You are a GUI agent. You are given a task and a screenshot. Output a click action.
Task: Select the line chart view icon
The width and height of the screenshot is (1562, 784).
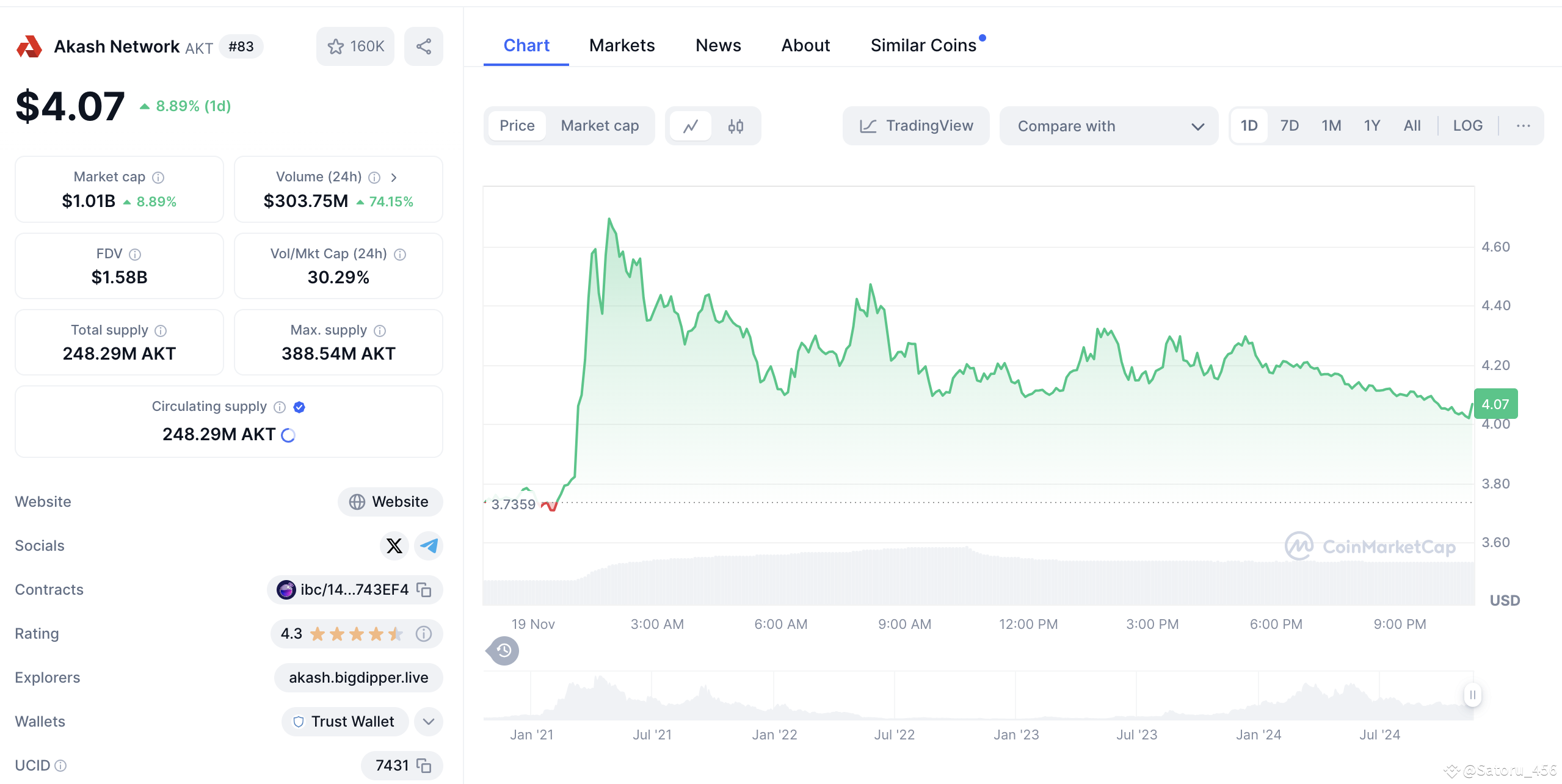[691, 126]
